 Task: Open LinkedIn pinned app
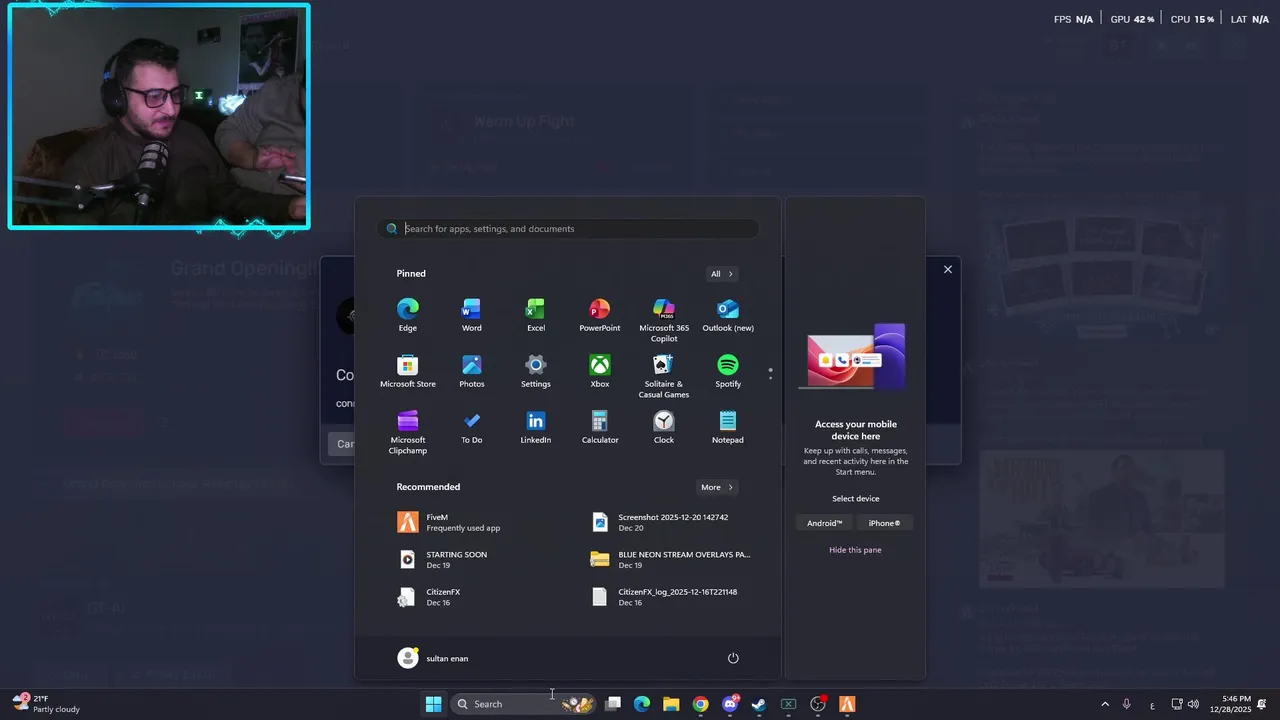[x=535, y=427]
